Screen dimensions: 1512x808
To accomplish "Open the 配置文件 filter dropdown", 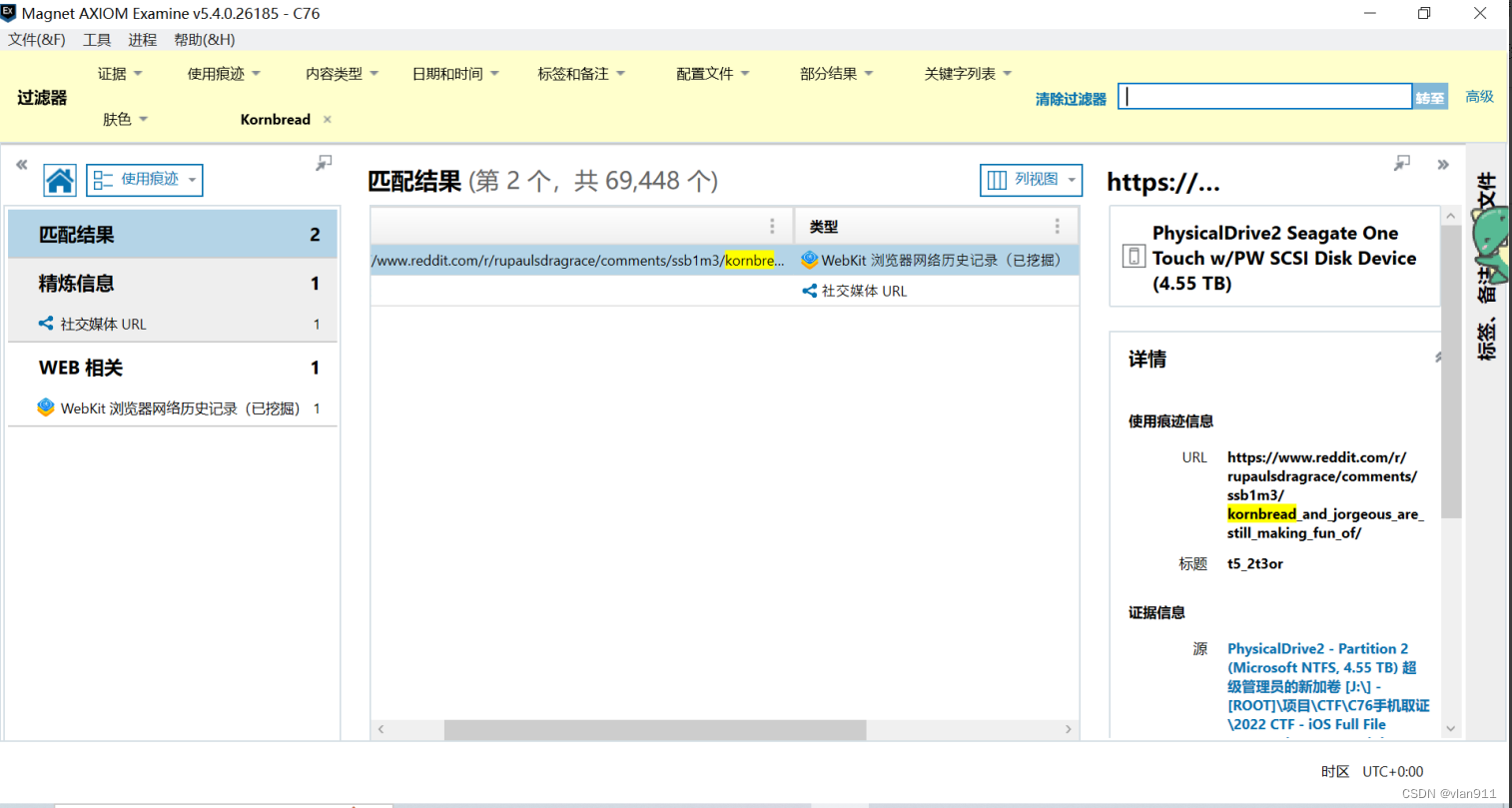I will coord(713,73).
